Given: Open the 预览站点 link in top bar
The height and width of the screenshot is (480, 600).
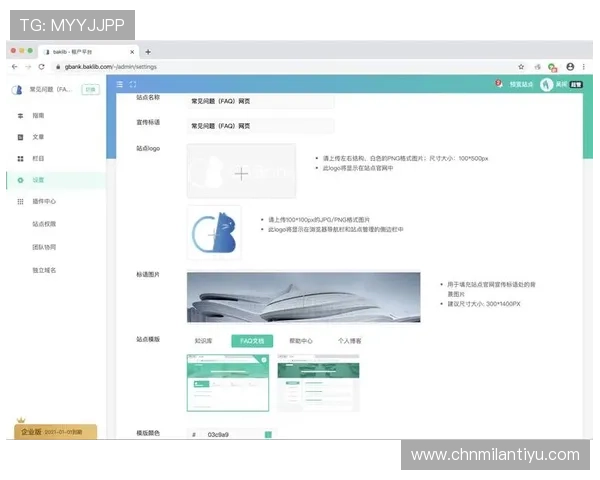Looking at the screenshot, I should [x=521, y=84].
